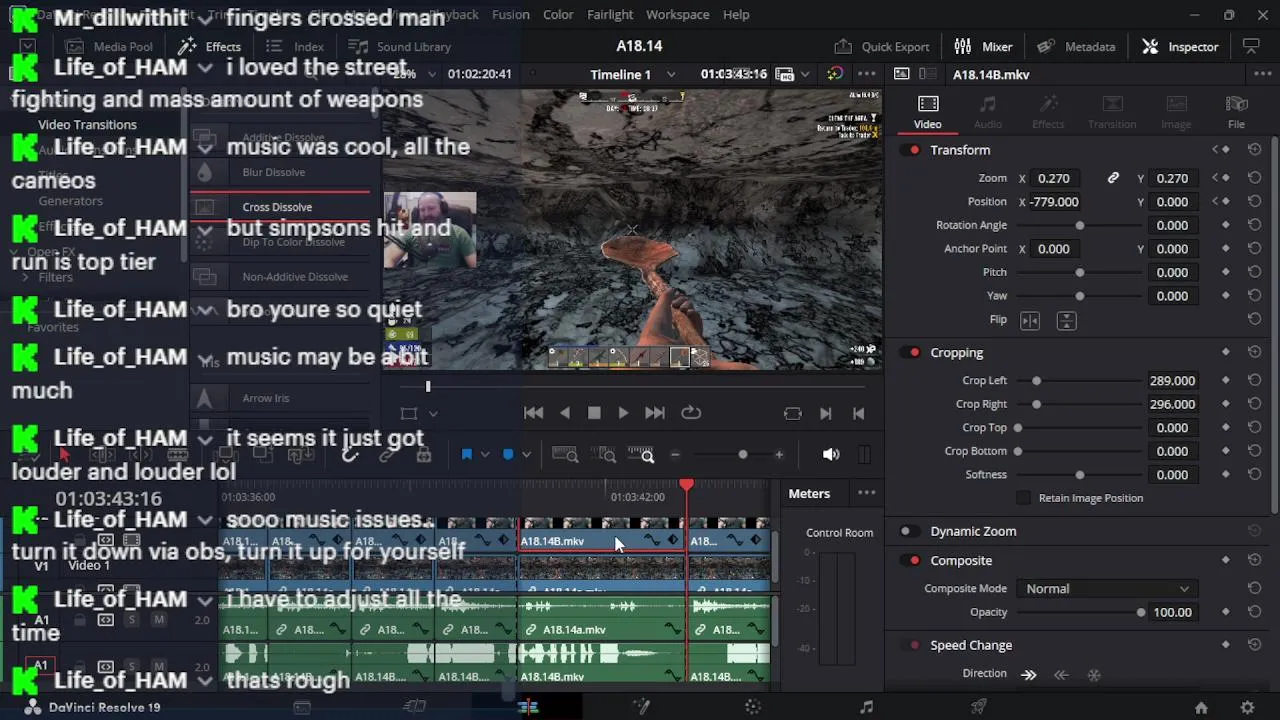Open the Timeline 1 dropdown
This screenshot has width=1280, height=720.
coord(634,74)
